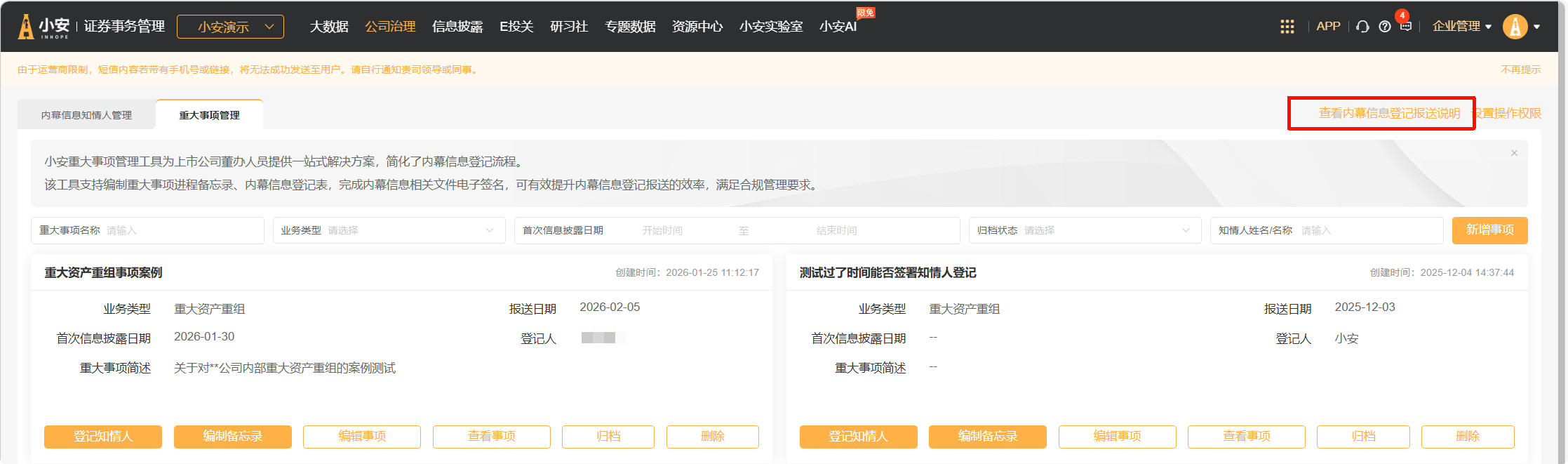The width and height of the screenshot is (1568, 464).
Task: Dismiss notice with 不再提示
Action: (1520, 69)
